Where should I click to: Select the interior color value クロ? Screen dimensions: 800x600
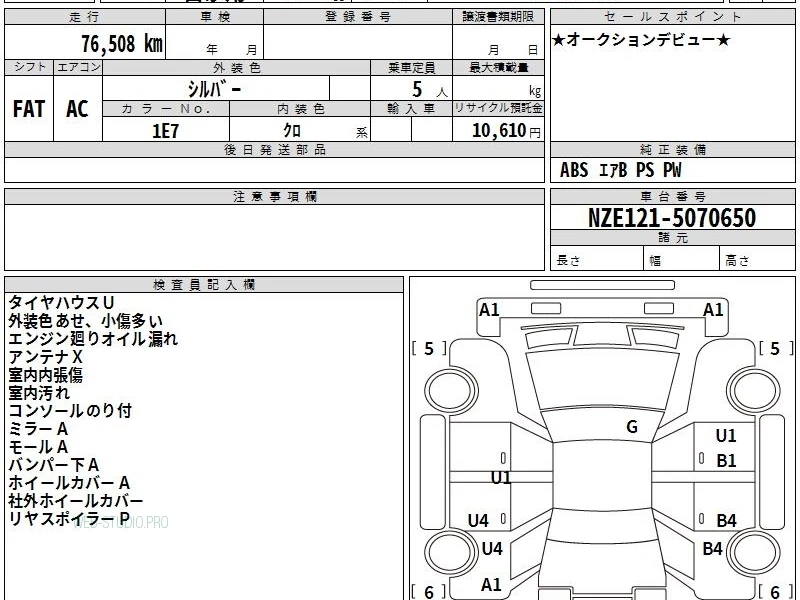[x=292, y=131]
